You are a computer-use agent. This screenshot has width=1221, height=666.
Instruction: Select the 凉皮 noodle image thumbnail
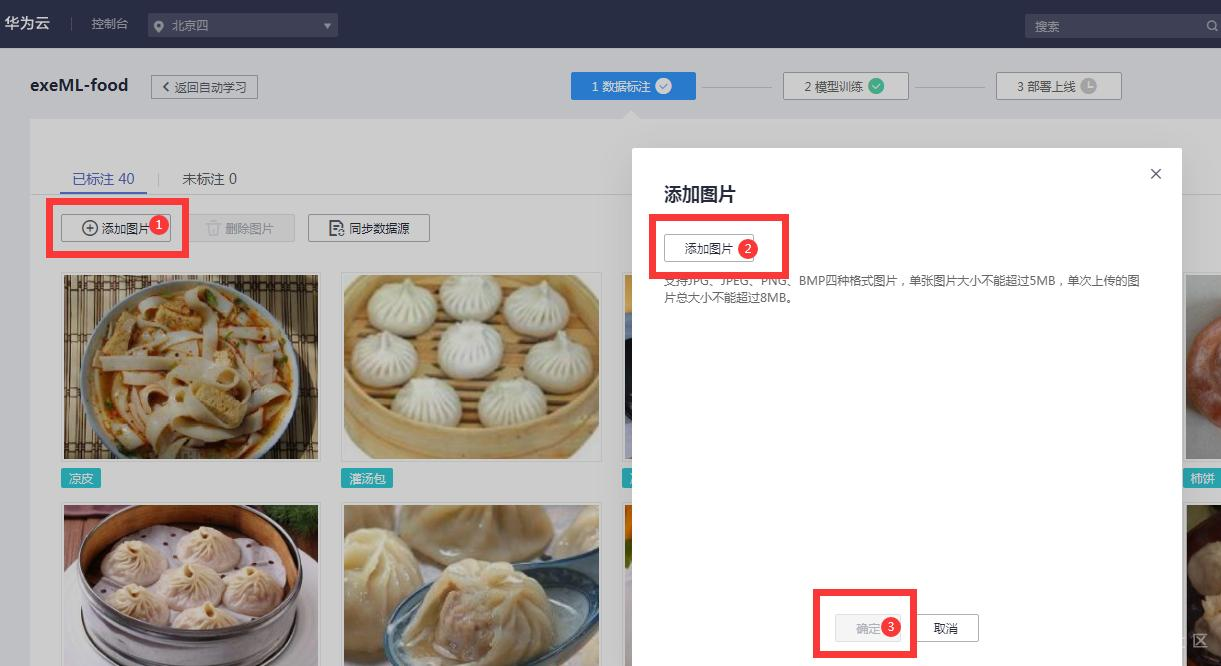click(x=191, y=367)
